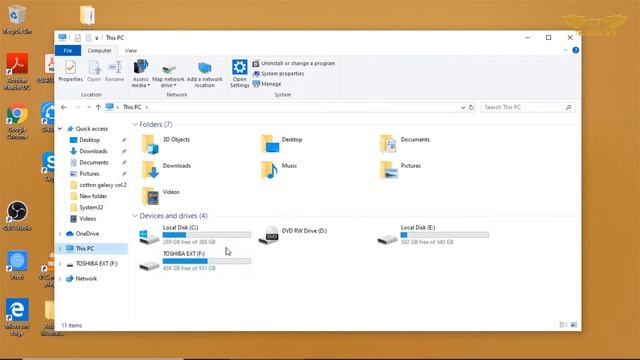Collapse the Quick access tree node
This screenshot has width=640, height=360.
tap(60, 129)
